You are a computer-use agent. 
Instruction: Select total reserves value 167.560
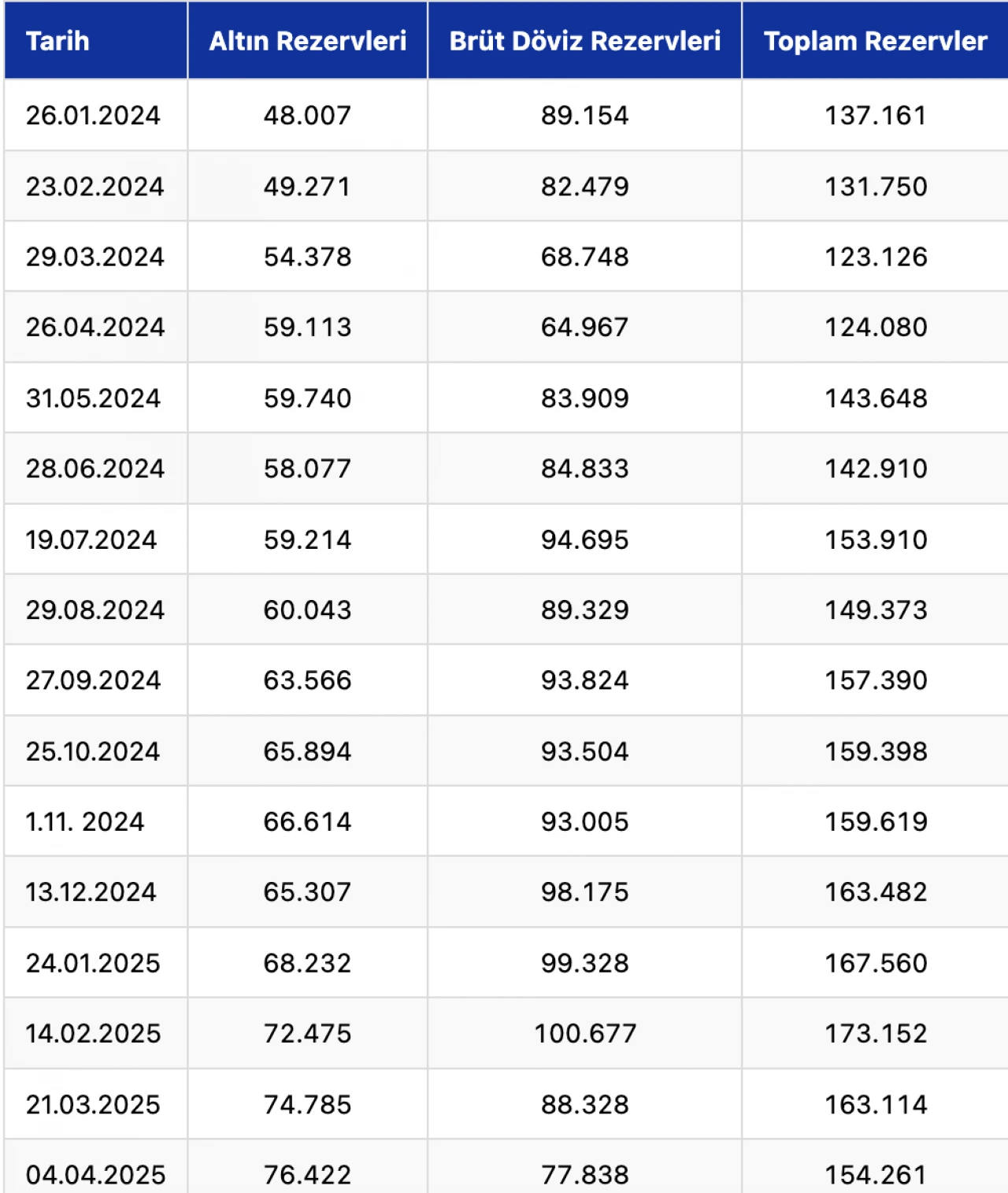tap(876, 963)
